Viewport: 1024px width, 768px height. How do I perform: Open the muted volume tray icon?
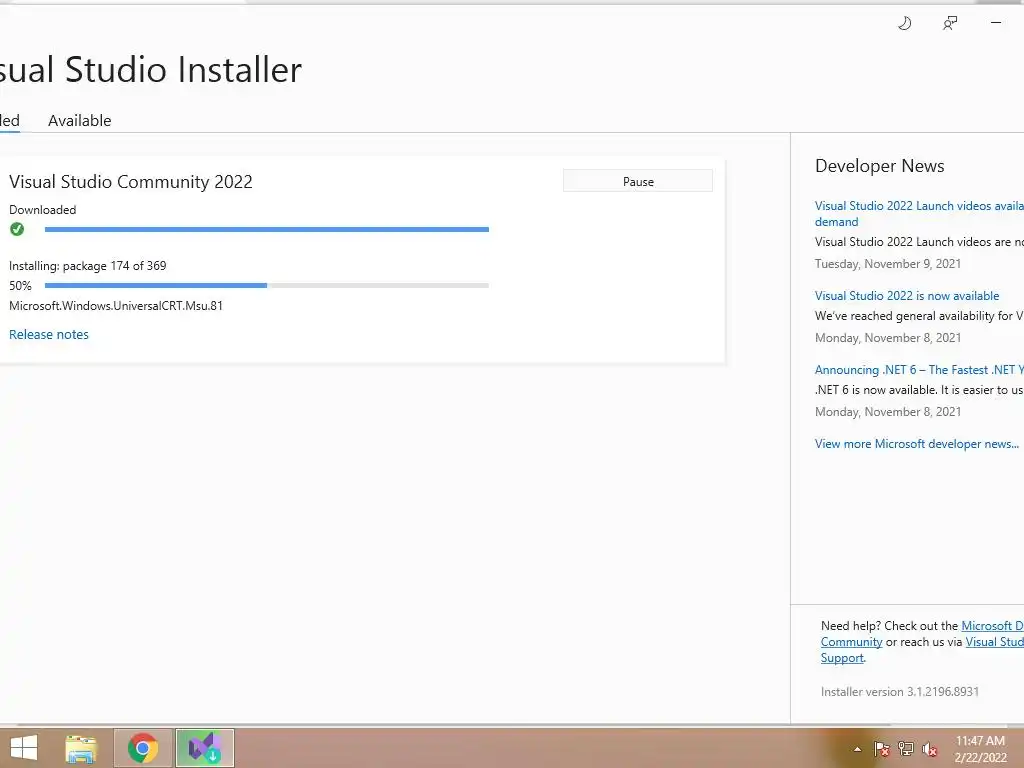pos(930,749)
